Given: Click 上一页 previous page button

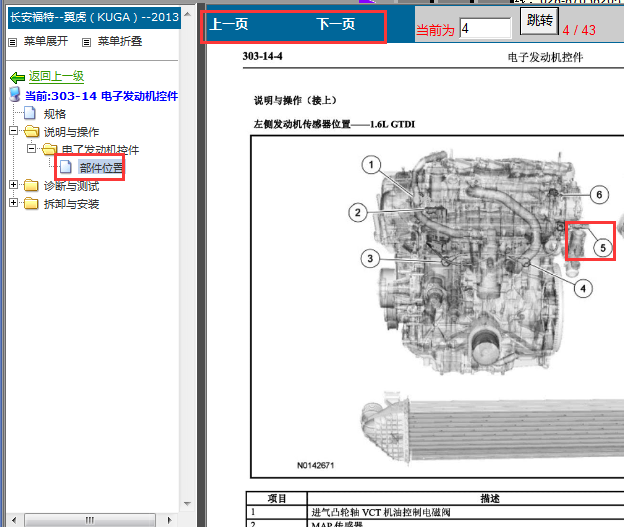Looking at the screenshot, I should pos(229,24).
